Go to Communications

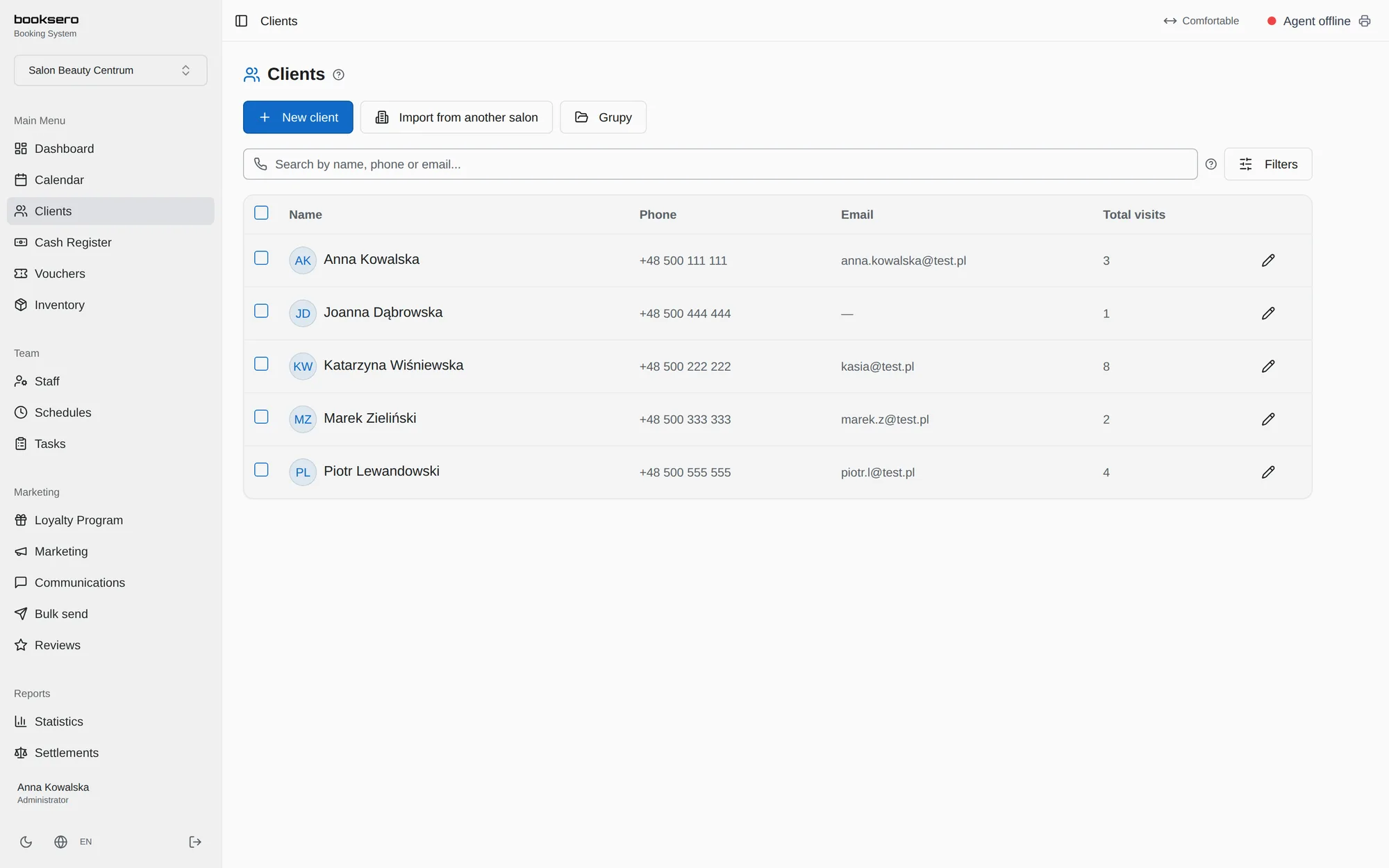click(110, 583)
